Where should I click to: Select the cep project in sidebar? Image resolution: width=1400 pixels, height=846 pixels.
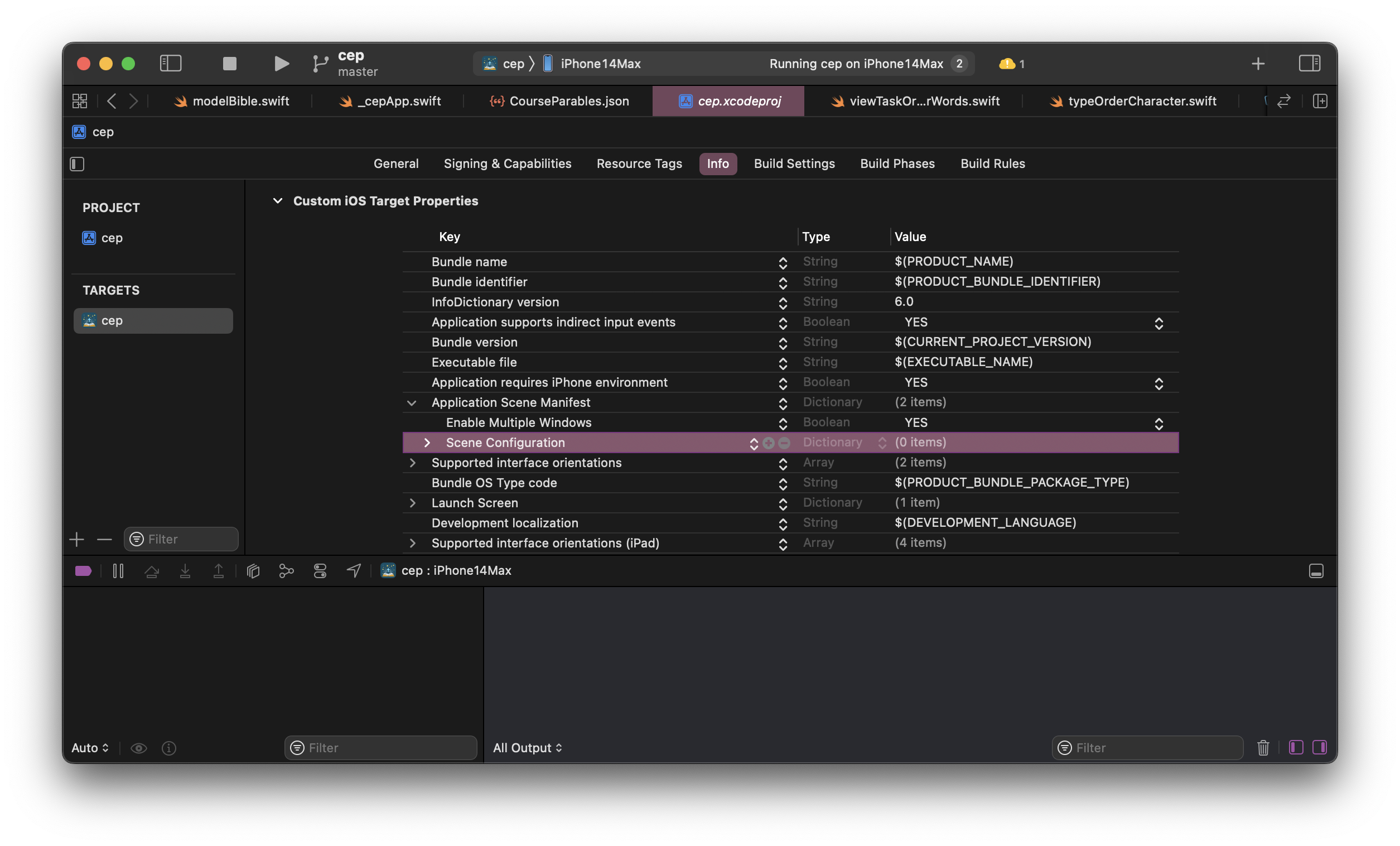[103, 238]
